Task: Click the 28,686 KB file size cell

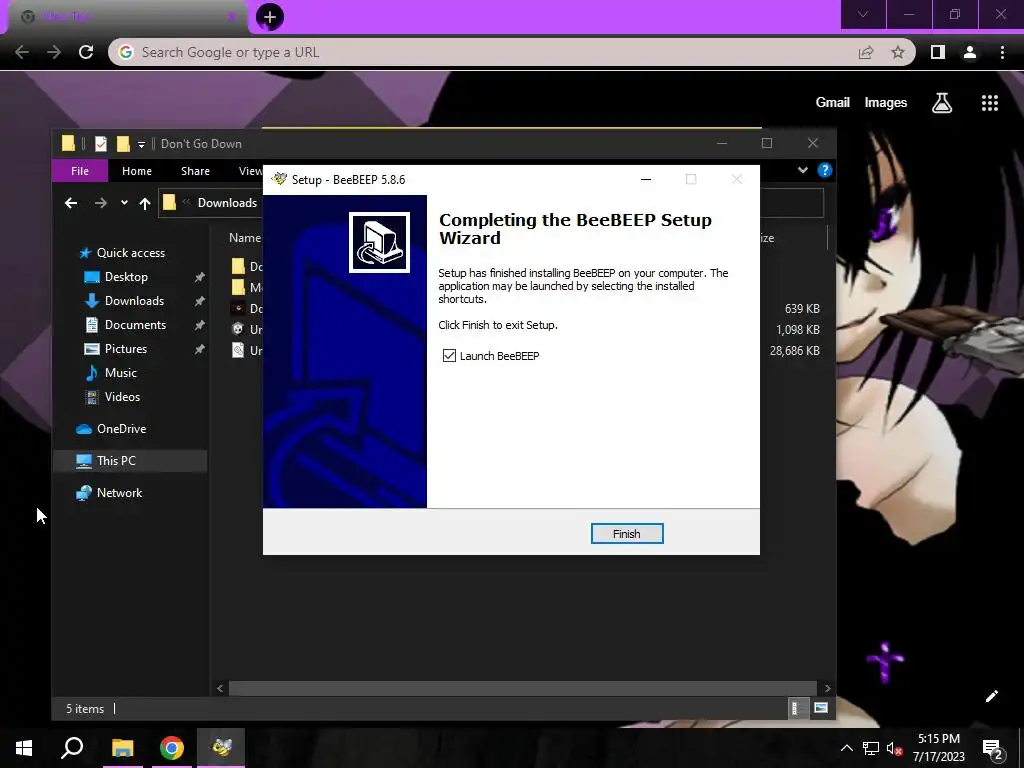Action: 794,351
